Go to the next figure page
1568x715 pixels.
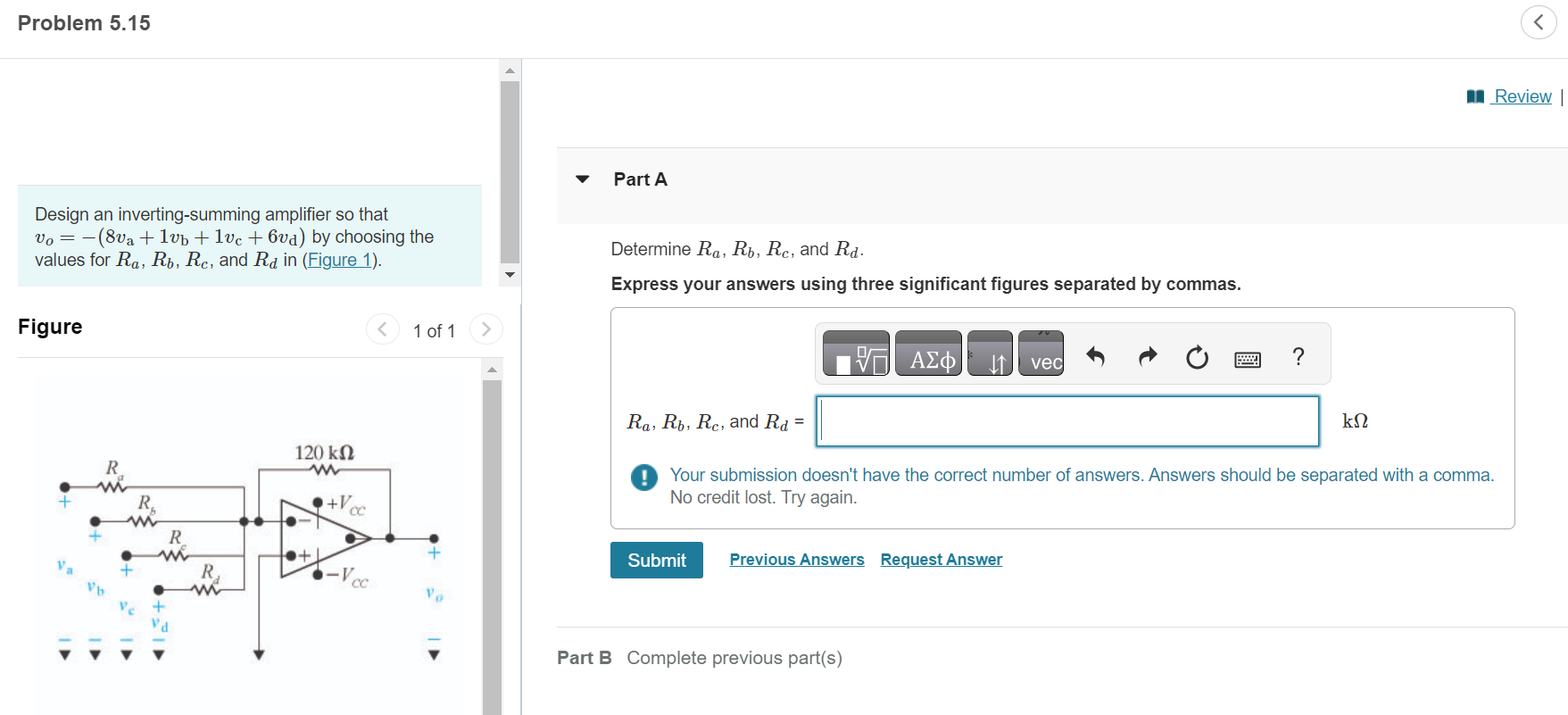pos(485,328)
